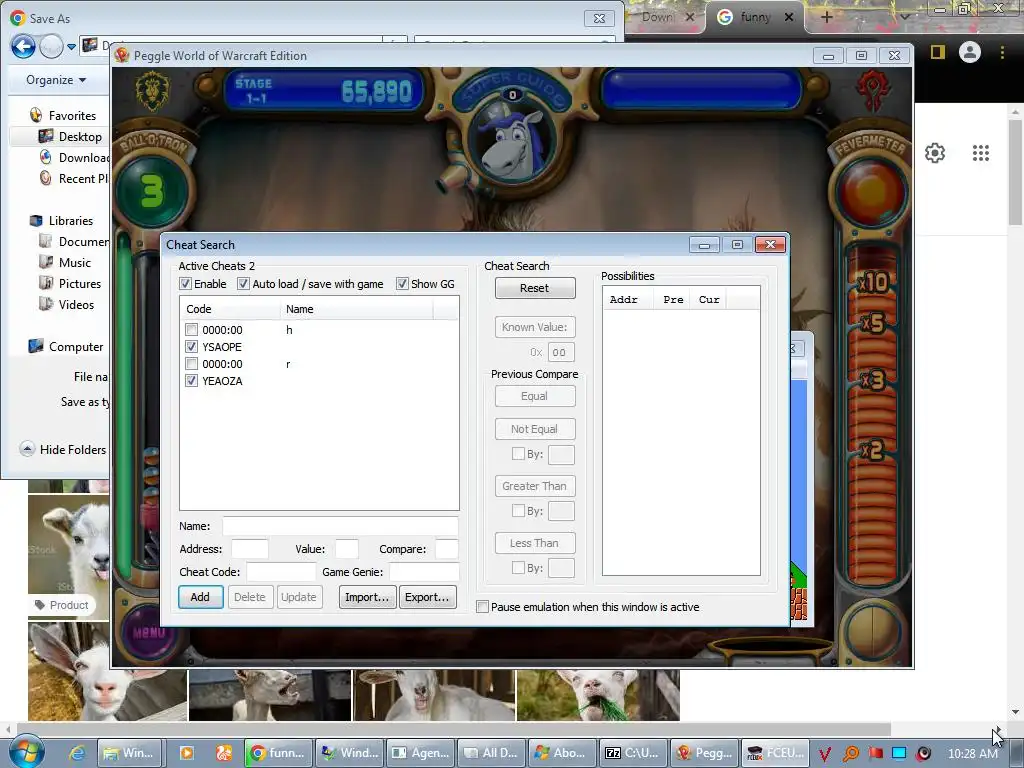This screenshot has height=768, width=1024.
Task: Open the orange browser taskbar icon
Action: pos(224,753)
